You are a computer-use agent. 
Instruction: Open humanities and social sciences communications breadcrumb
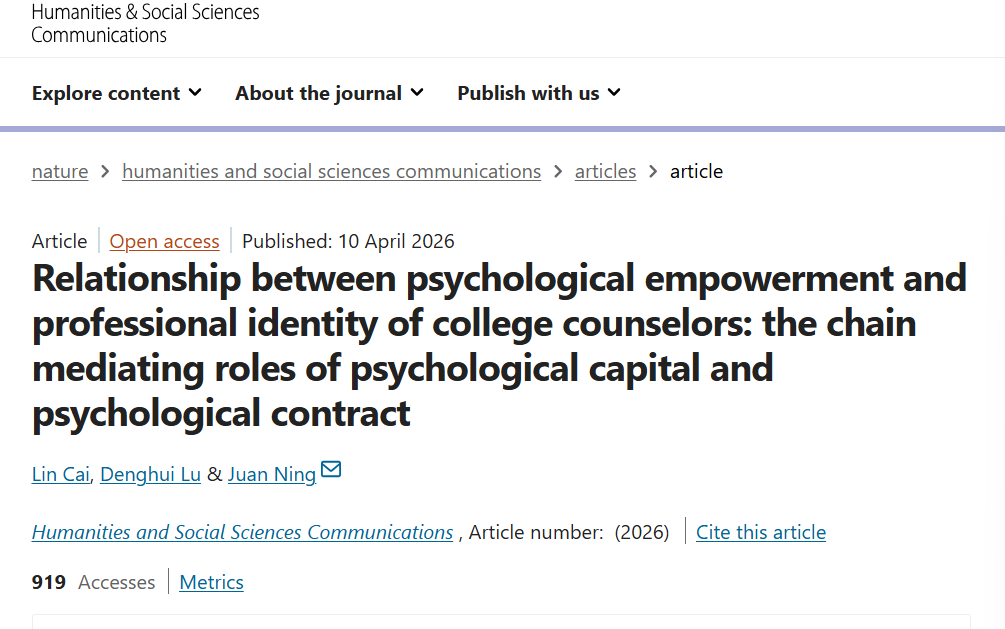click(331, 171)
